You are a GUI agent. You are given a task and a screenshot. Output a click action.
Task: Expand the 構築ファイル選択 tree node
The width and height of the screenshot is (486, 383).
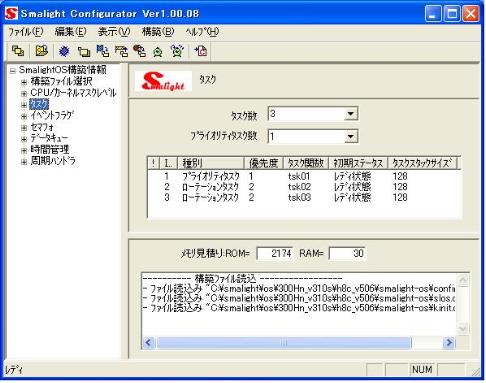point(24,82)
